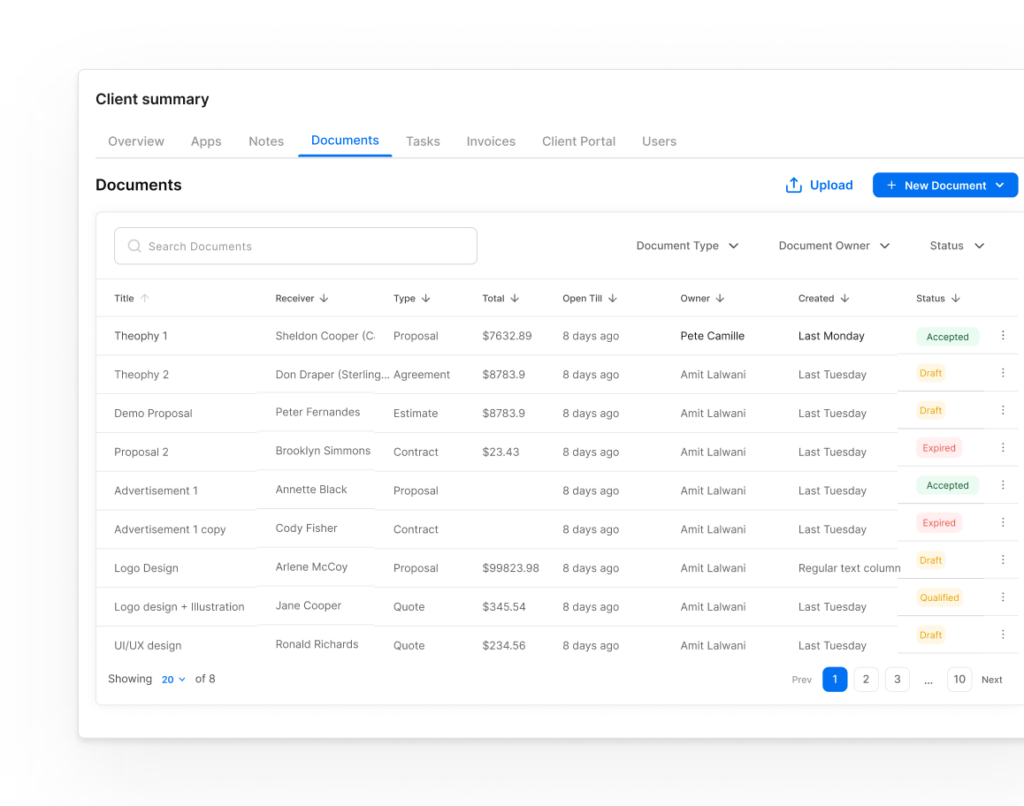Go to page 2 of results

(x=866, y=679)
